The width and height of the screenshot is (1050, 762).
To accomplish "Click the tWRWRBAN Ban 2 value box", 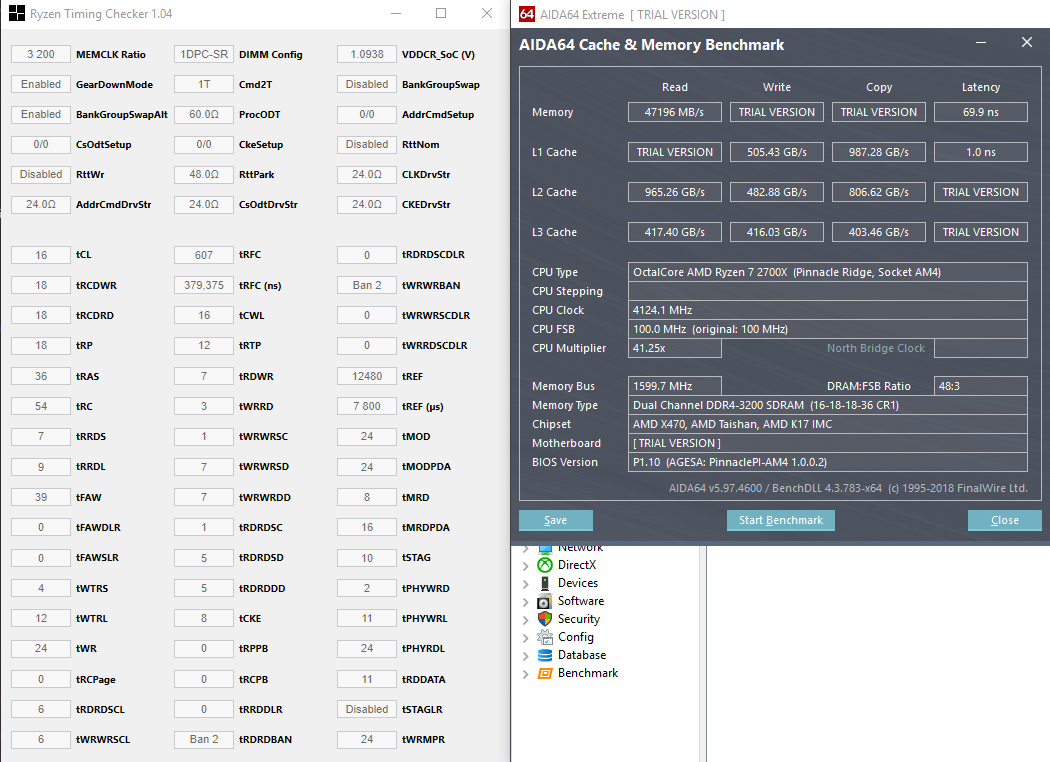I will [367, 285].
